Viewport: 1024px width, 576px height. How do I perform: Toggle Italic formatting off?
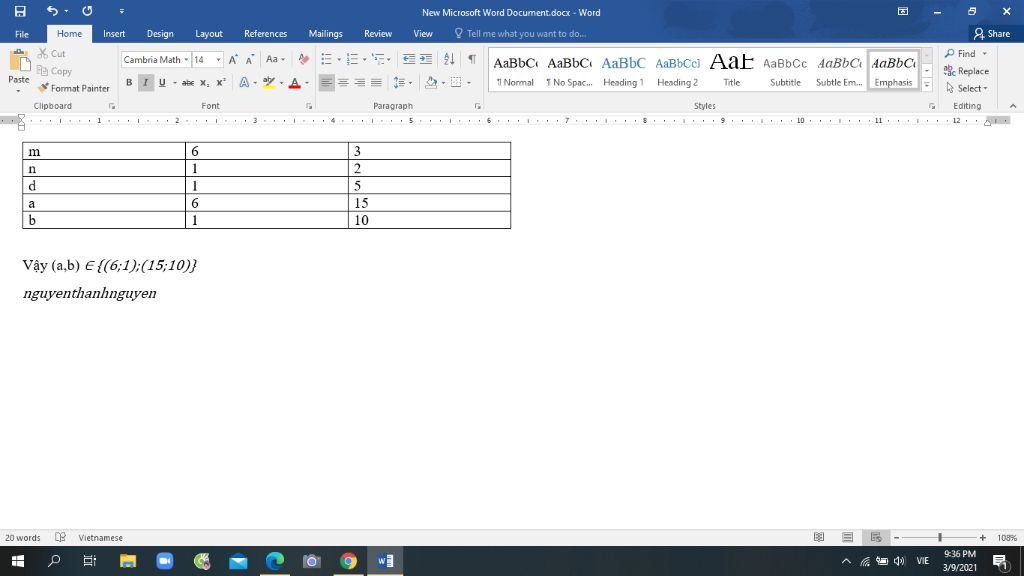tap(146, 83)
